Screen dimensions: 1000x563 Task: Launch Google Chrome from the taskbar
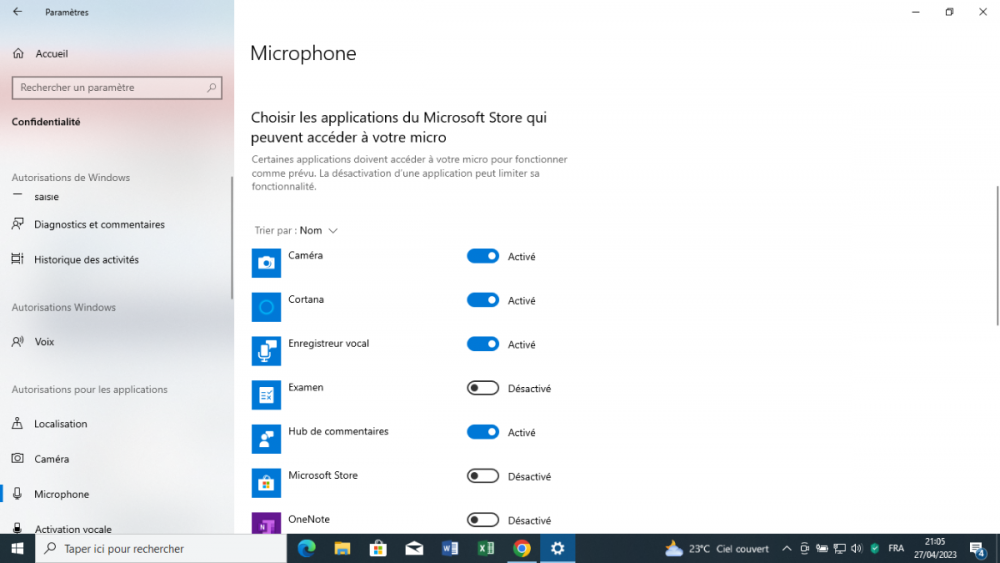pos(521,548)
